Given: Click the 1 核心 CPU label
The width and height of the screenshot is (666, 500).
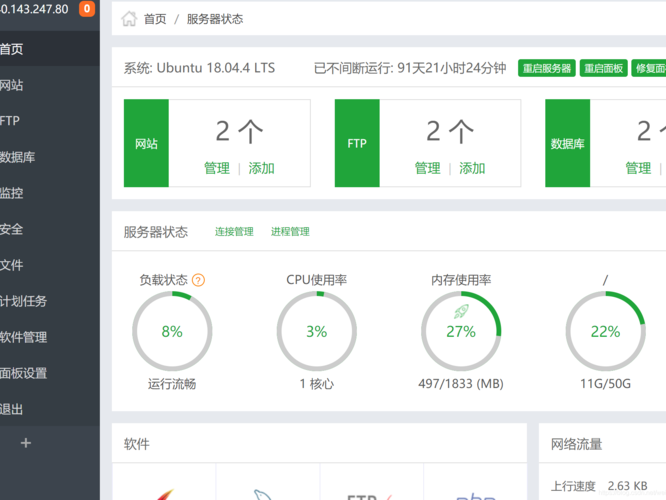Looking at the screenshot, I should [317, 384].
